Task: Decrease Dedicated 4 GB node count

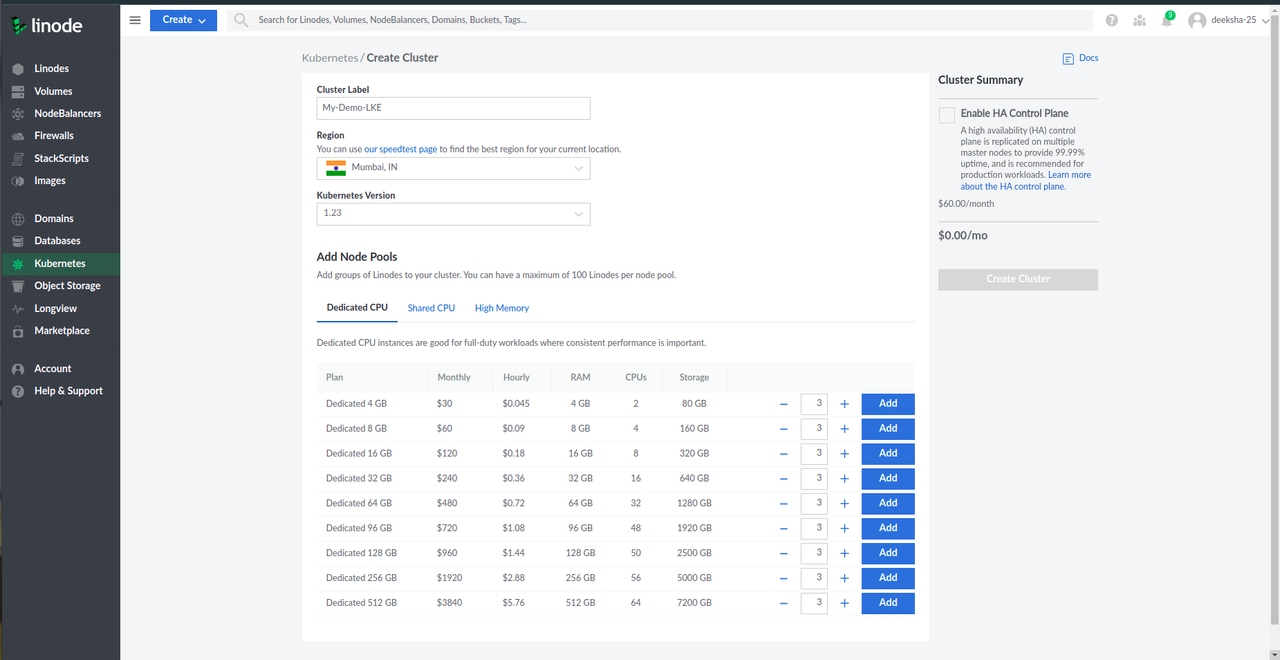Action: (x=784, y=404)
